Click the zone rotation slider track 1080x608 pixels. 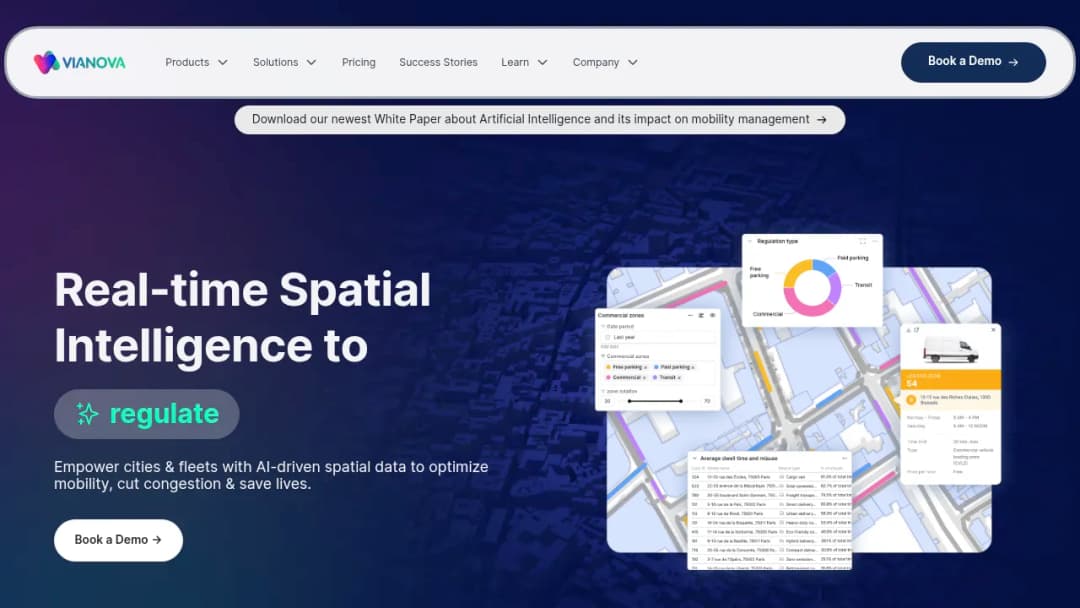tap(655, 401)
